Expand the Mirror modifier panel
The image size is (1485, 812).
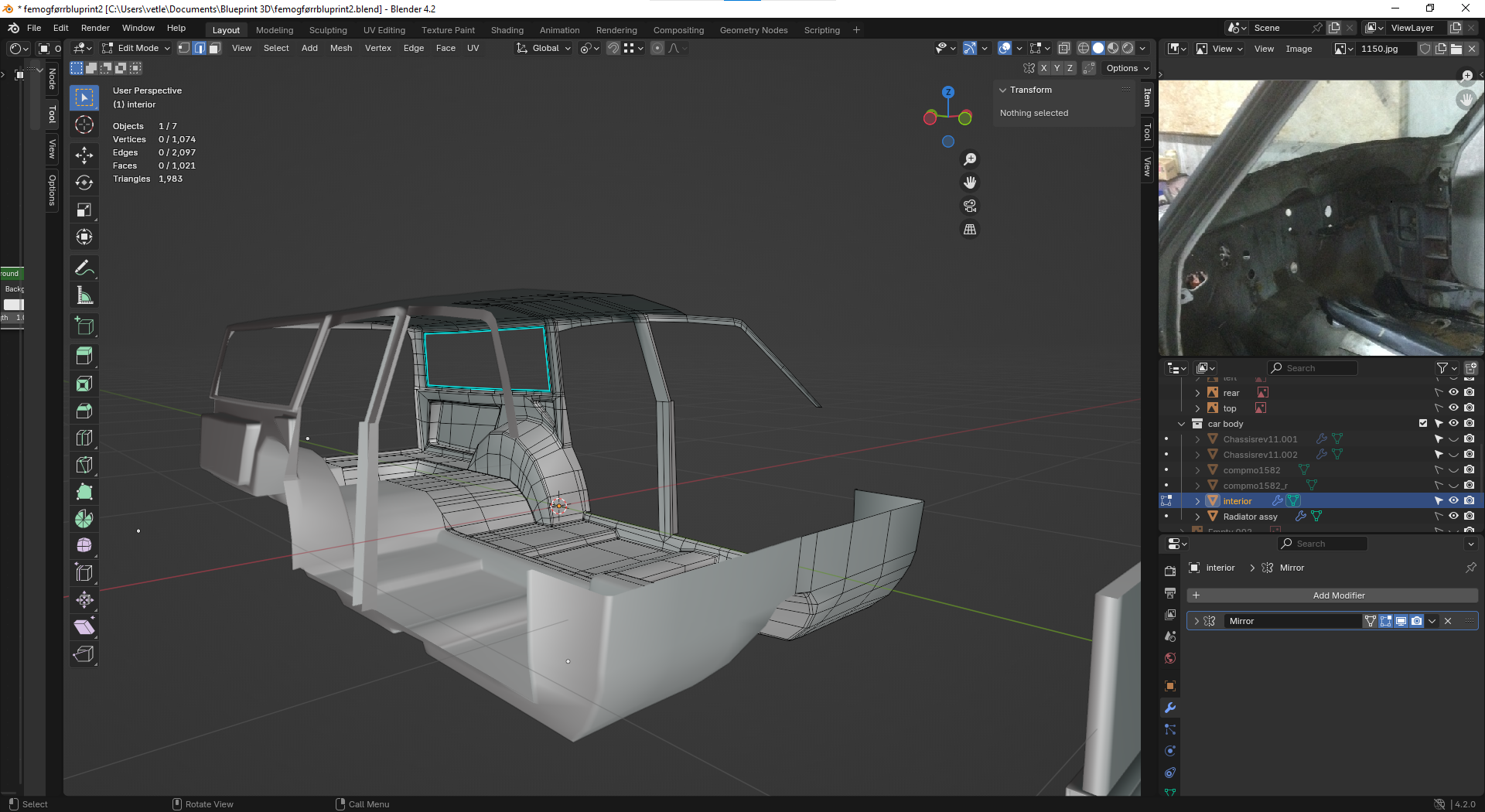pyautogui.click(x=1197, y=621)
